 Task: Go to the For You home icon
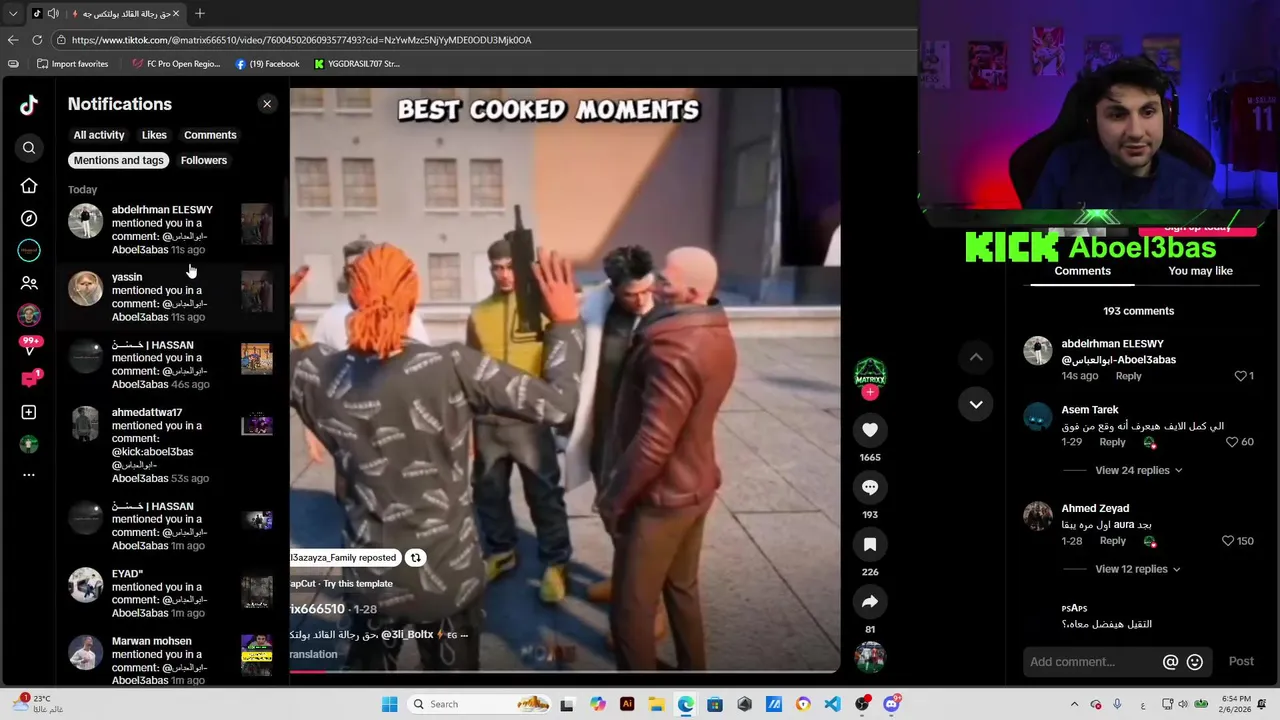click(29, 185)
